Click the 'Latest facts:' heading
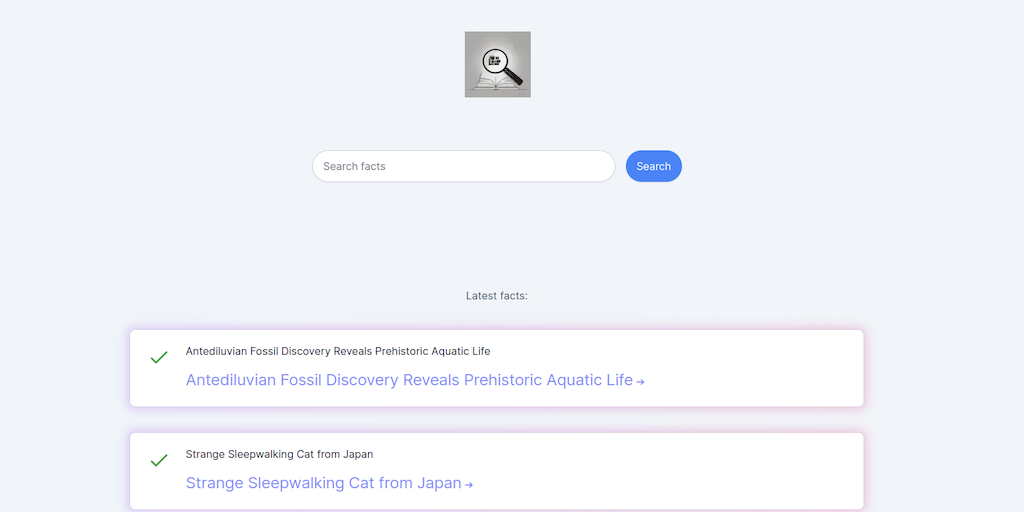 coord(497,296)
